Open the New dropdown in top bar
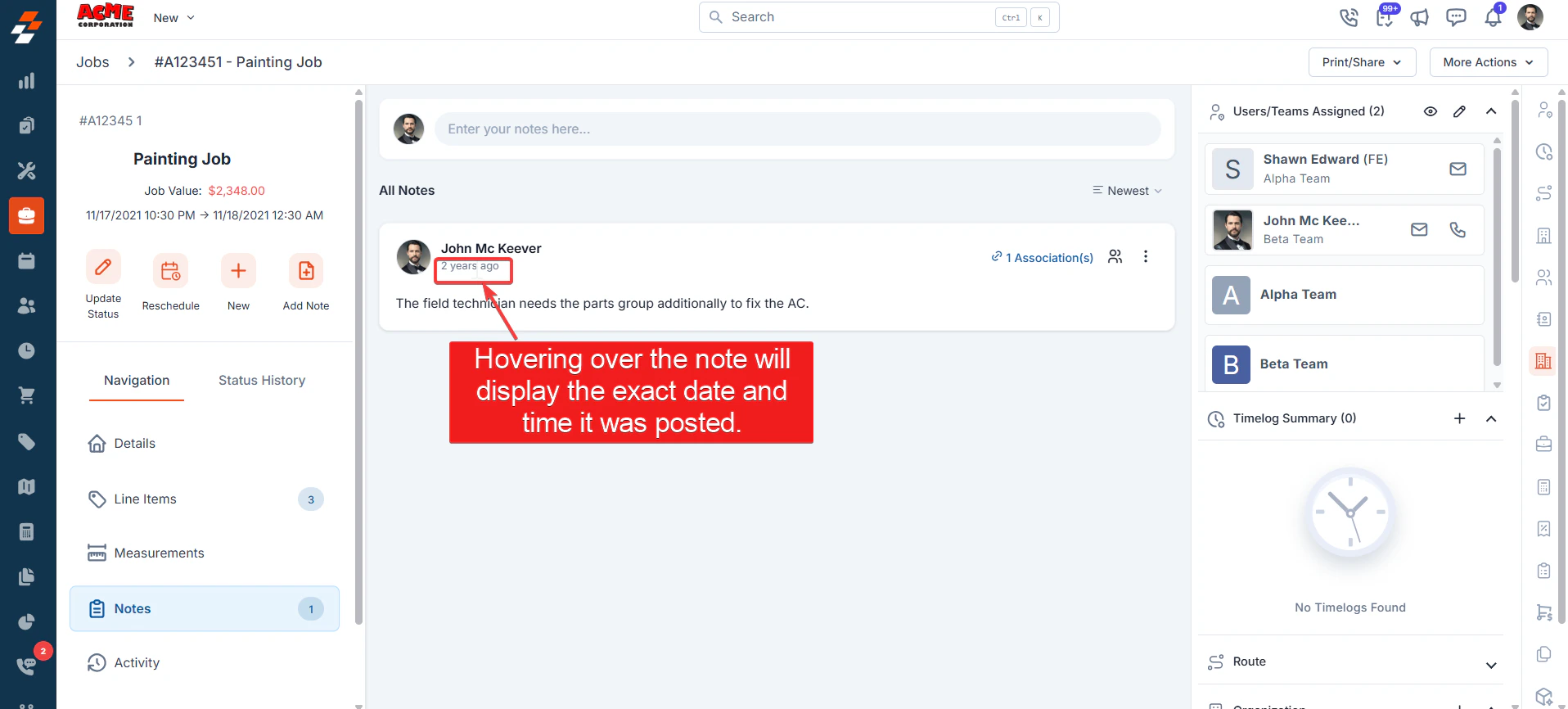Viewport: 1568px width, 709px height. [173, 18]
